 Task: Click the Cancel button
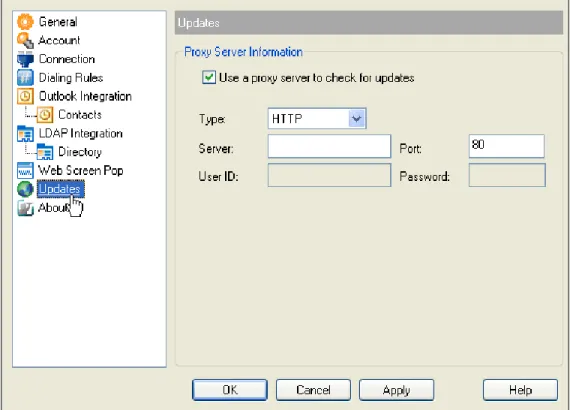click(x=313, y=390)
